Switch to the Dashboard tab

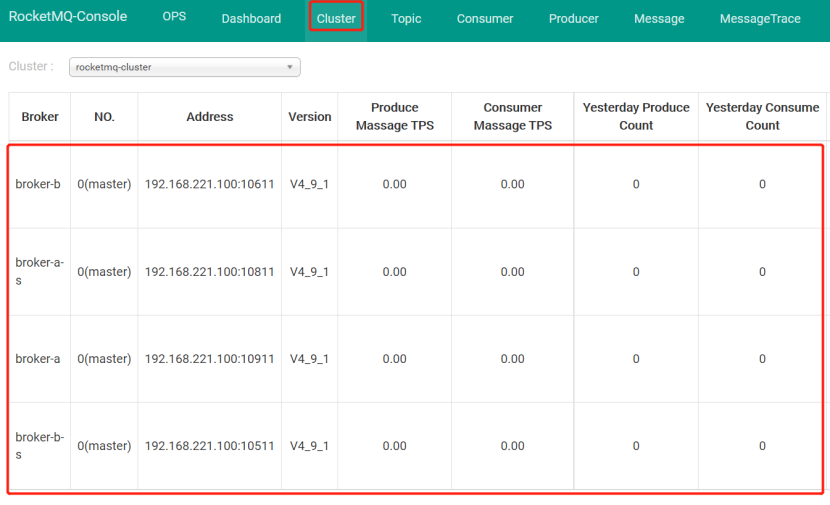pyautogui.click(x=251, y=19)
